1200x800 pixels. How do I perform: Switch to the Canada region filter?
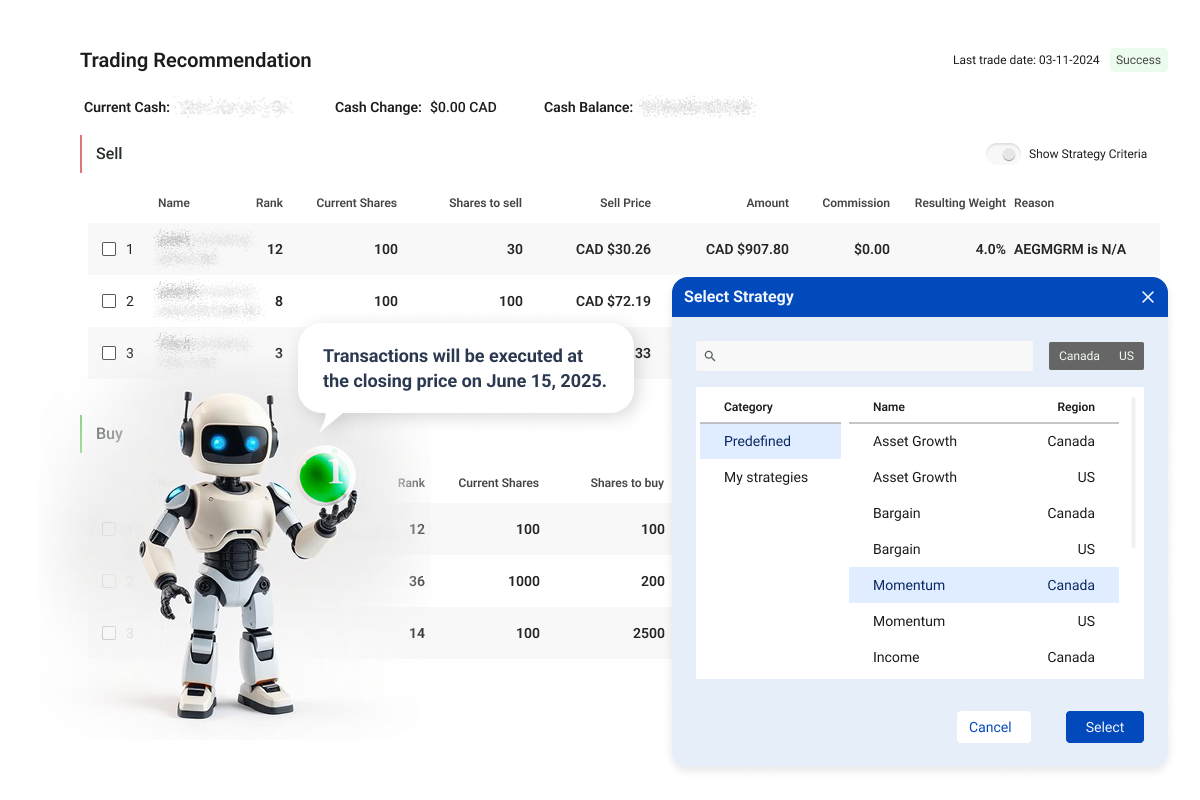coord(1079,355)
